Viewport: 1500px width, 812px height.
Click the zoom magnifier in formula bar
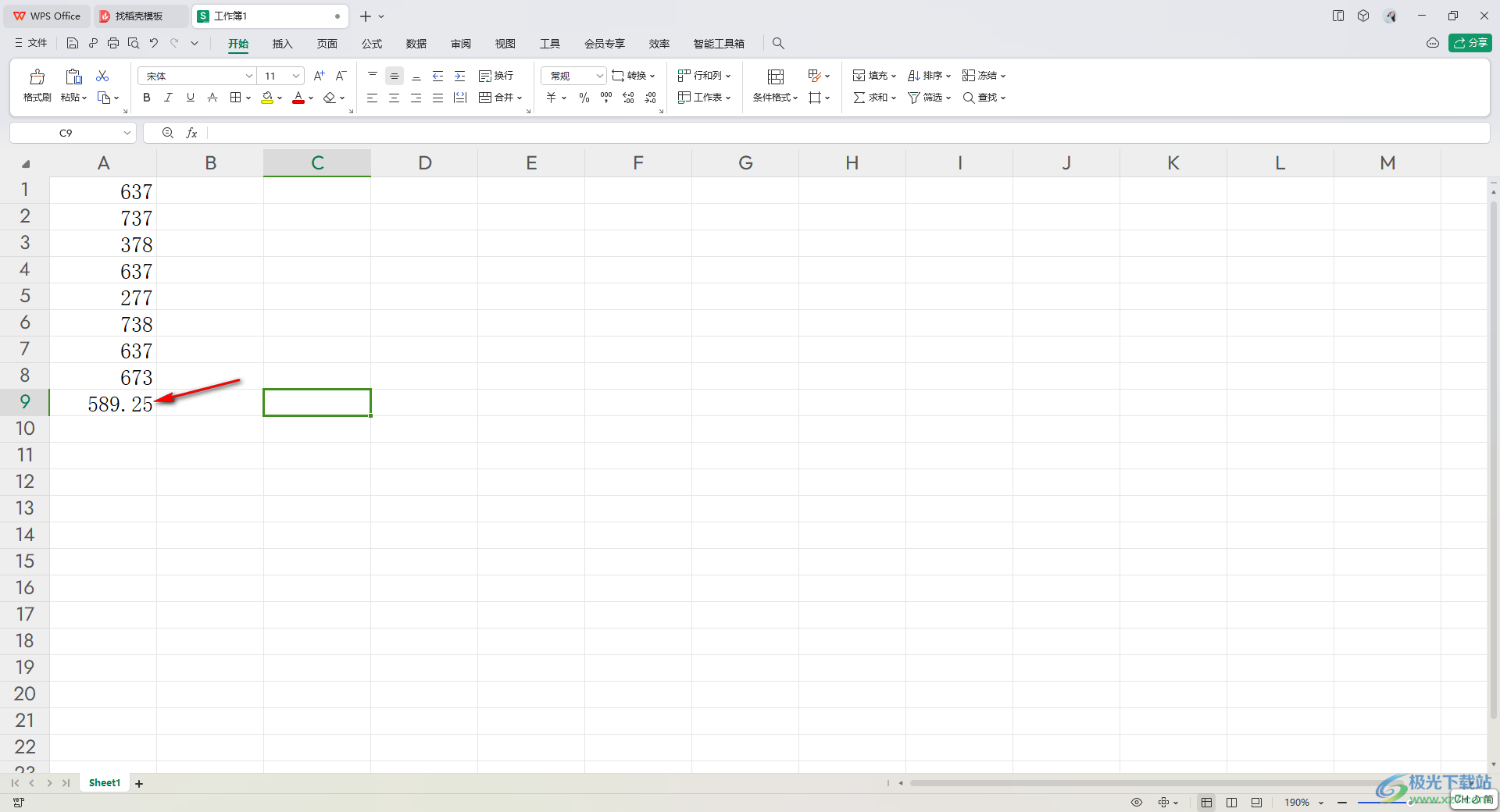168,134
